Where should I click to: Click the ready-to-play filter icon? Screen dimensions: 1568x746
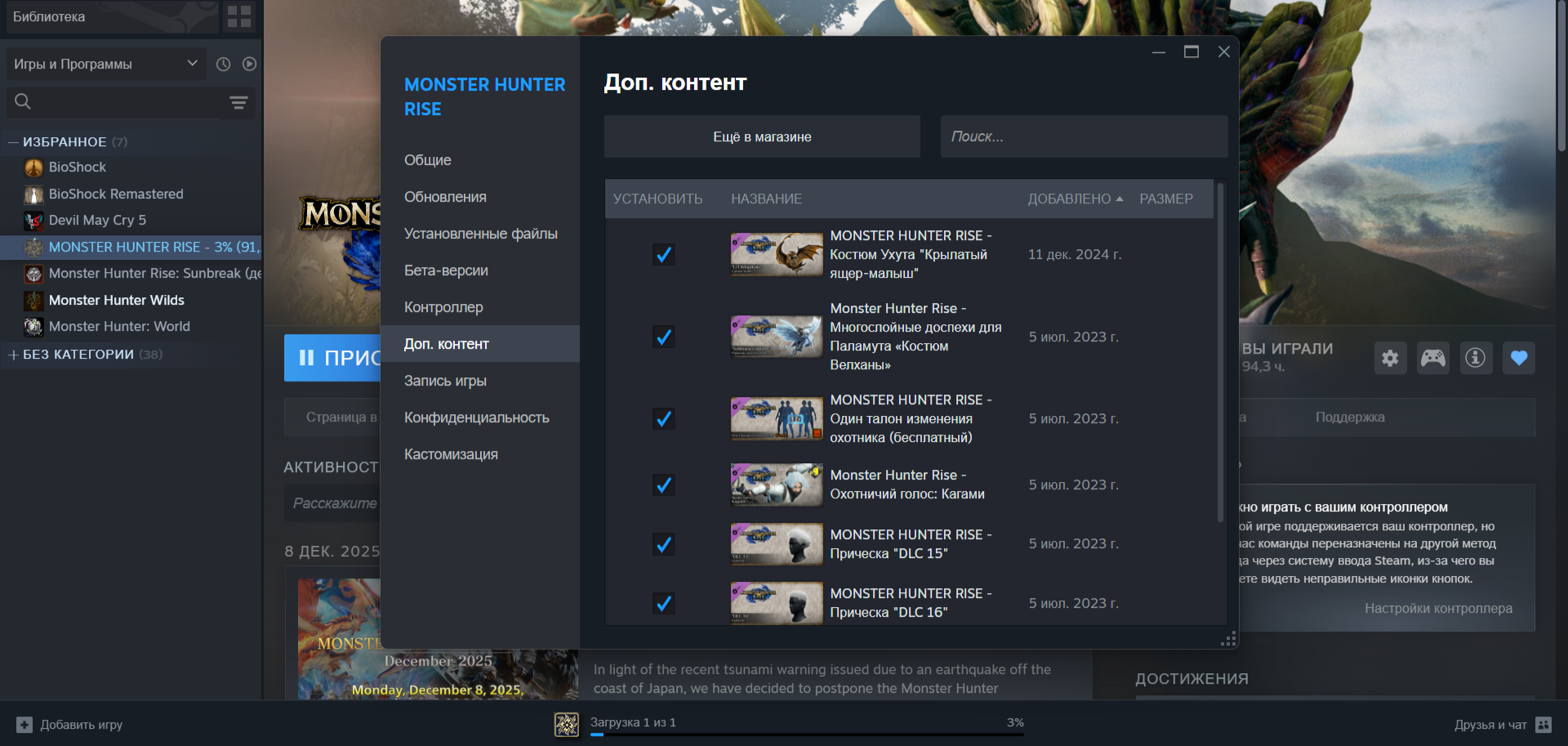249,64
